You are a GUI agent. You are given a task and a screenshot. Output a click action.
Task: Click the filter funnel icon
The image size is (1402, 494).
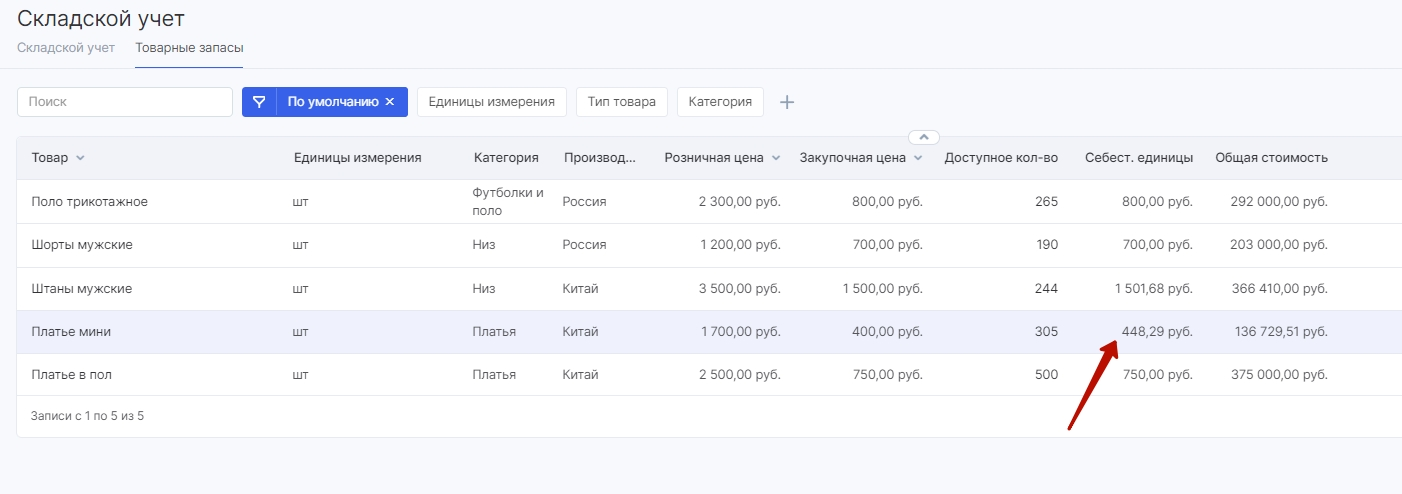(259, 102)
